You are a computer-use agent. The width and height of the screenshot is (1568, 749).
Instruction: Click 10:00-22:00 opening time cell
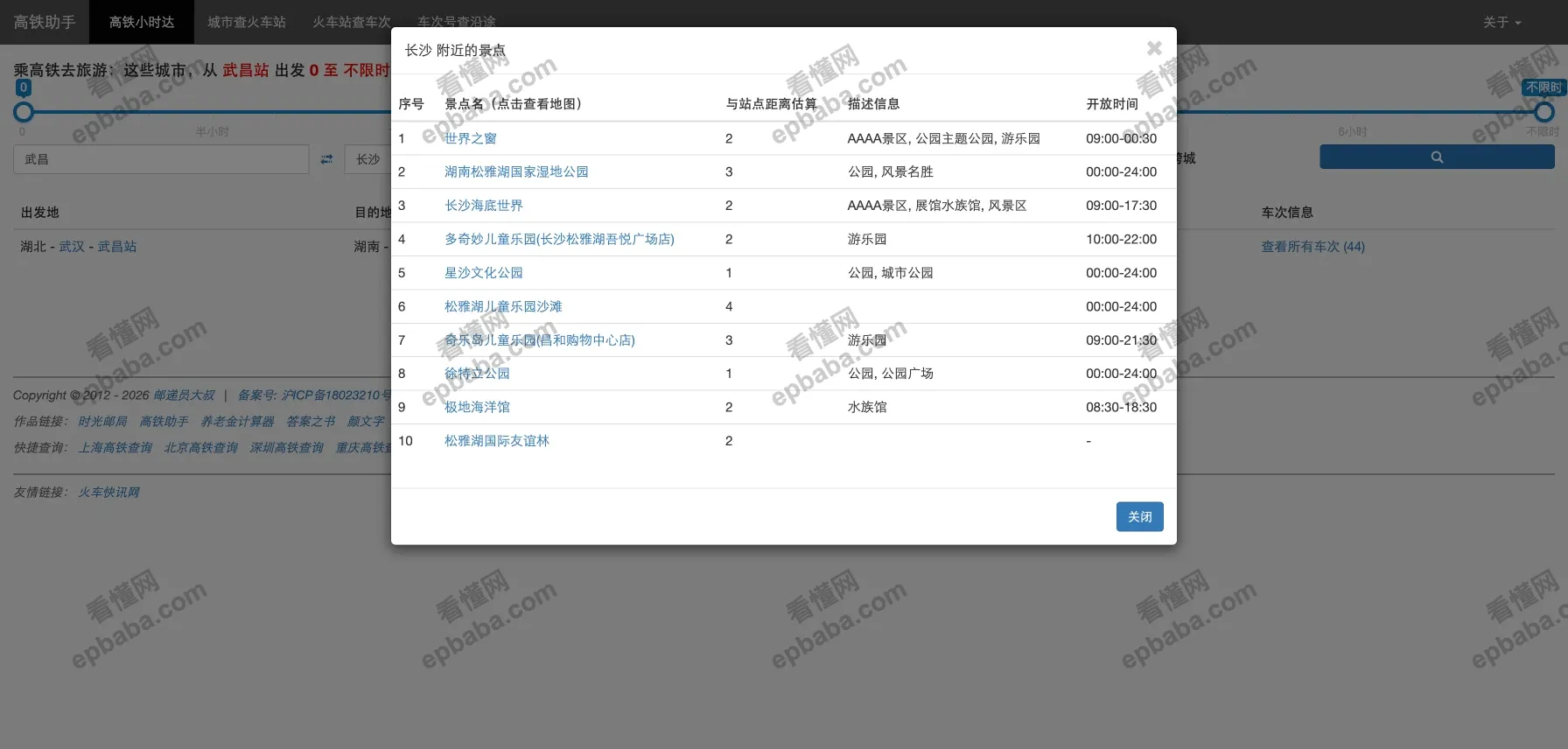coord(1121,239)
